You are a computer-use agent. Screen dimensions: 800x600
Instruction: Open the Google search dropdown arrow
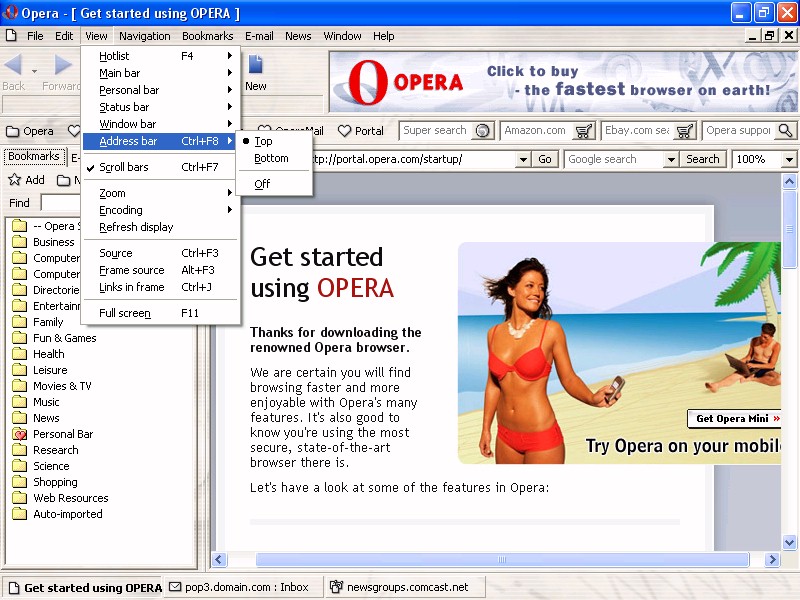pyautogui.click(x=671, y=159)
